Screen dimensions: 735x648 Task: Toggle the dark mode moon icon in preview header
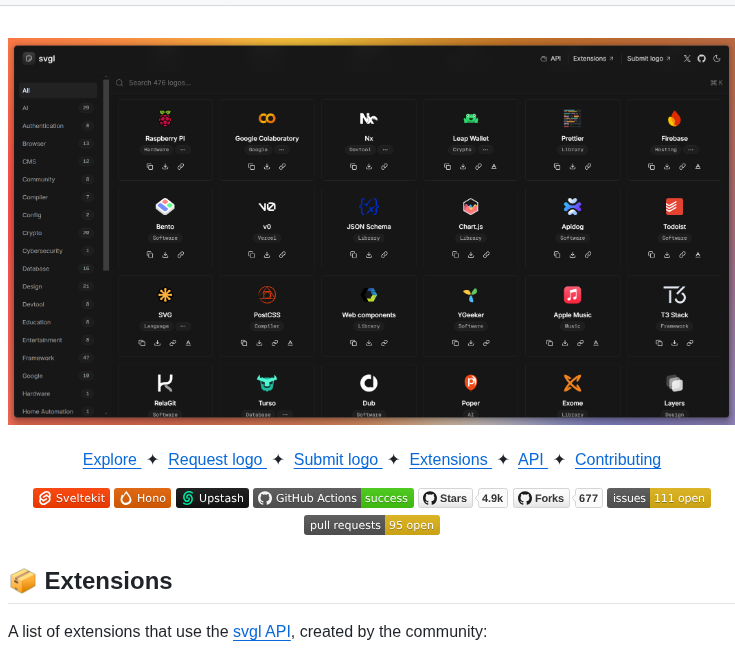tap(717, 59)
